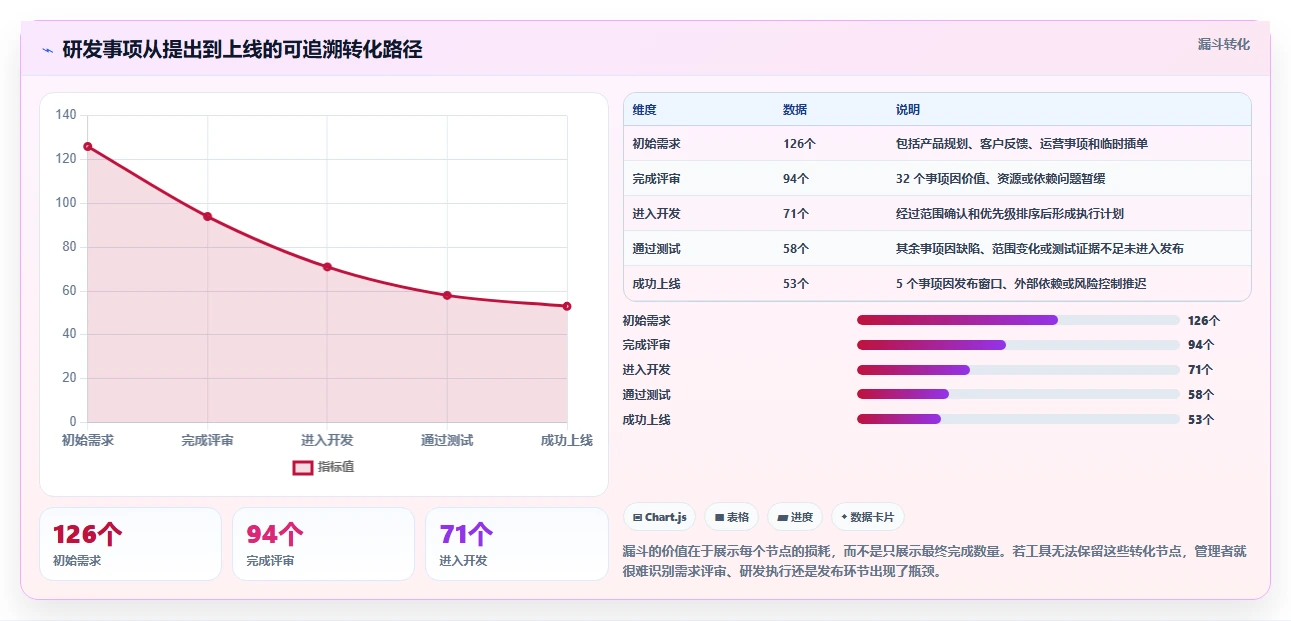The image size is (1291, 621).
Task: Click the sparkle icon in the 数据卡片 chip
Action: point(844,517)
